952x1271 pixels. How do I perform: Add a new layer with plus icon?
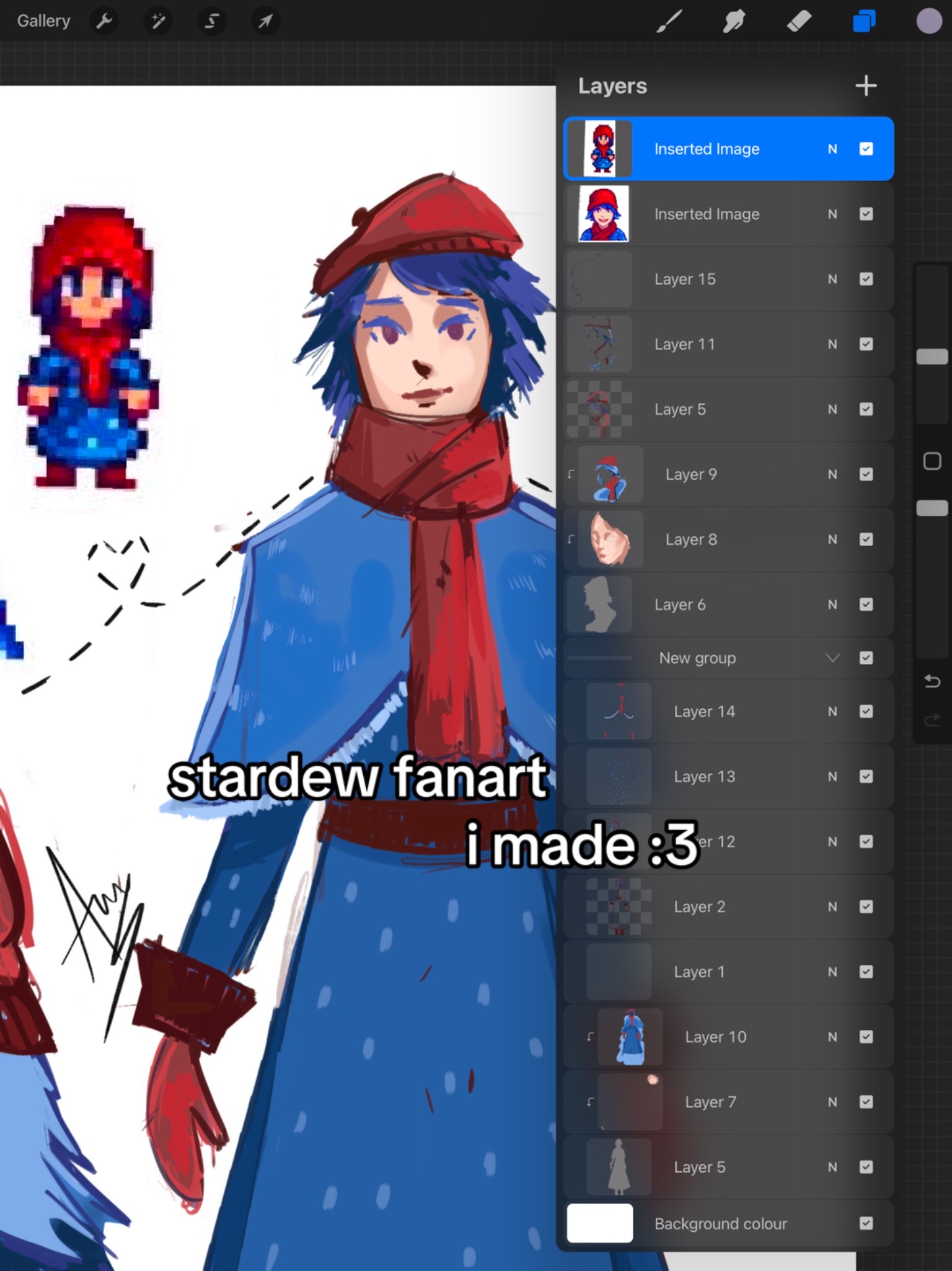point(866,86)
